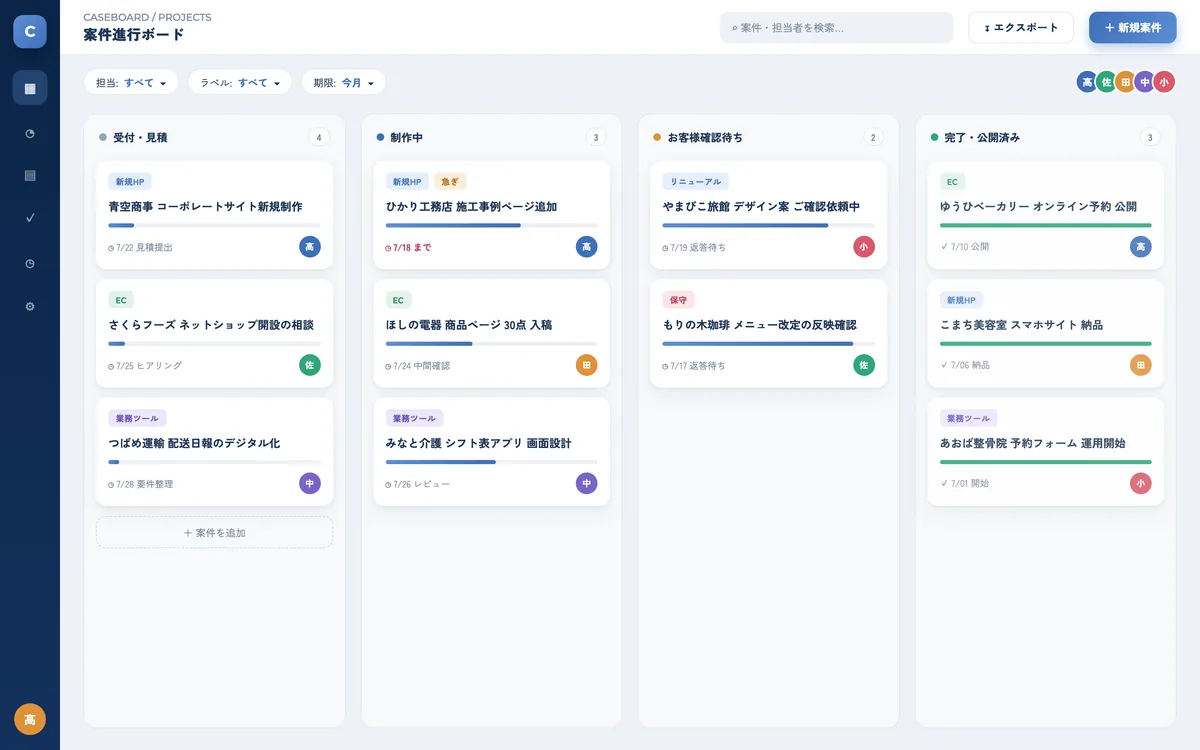Click assignee avatar on さくらフーズ card
1200x750 pixels.
pos(310,365)
